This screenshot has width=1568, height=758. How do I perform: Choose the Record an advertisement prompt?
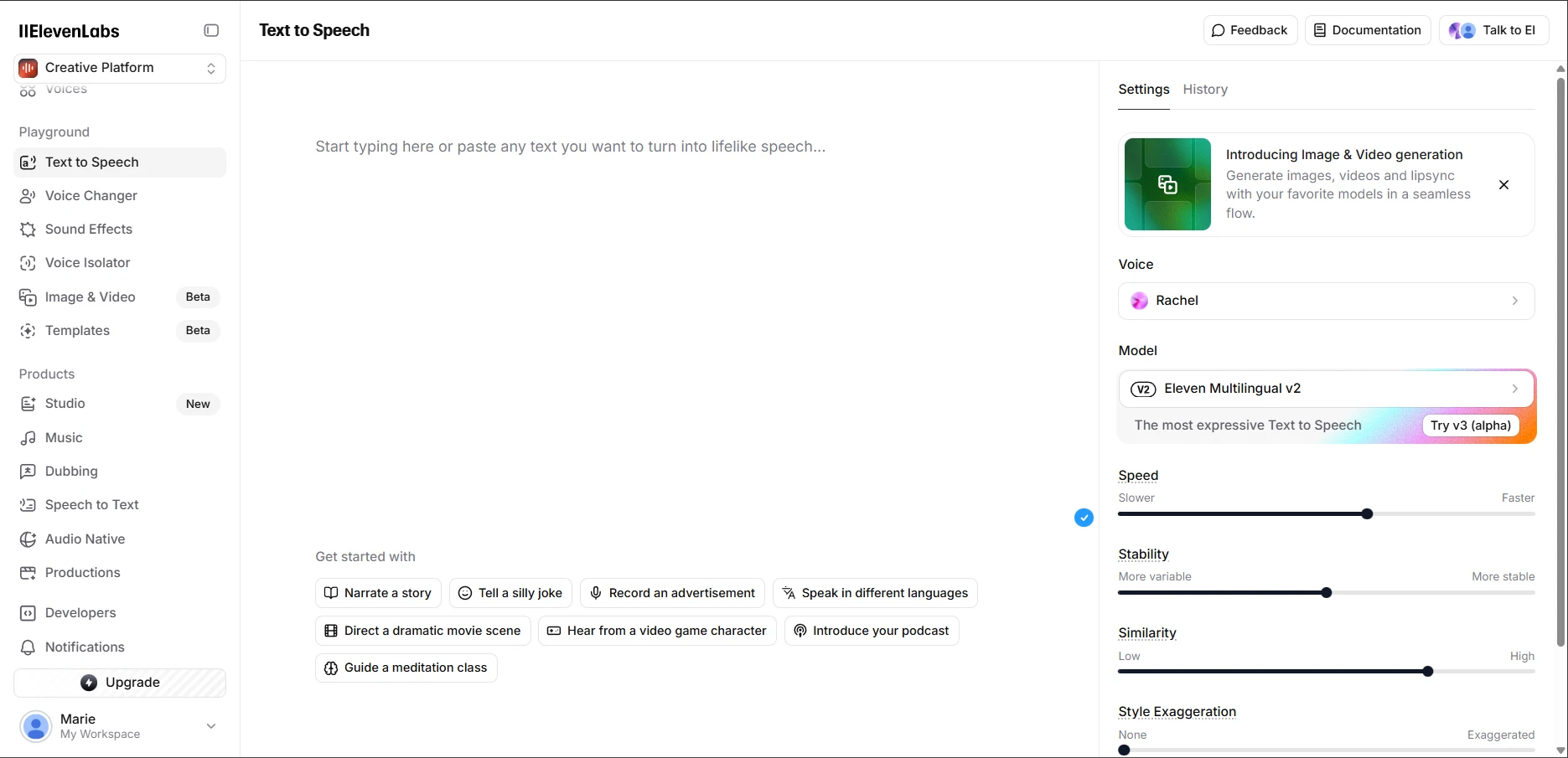tap(672, 593)
